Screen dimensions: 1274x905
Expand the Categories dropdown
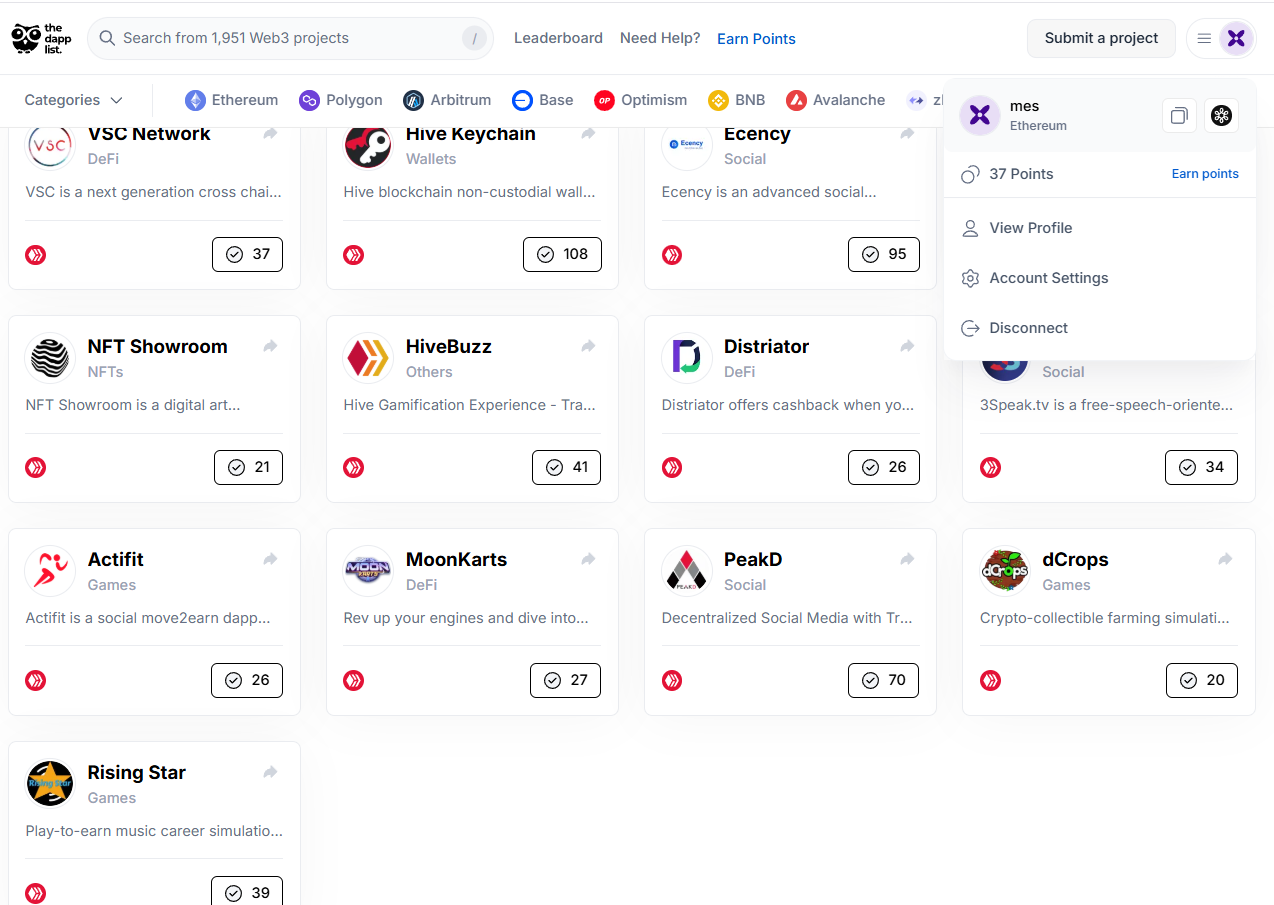pyautogui.click(x=74, y=100)
